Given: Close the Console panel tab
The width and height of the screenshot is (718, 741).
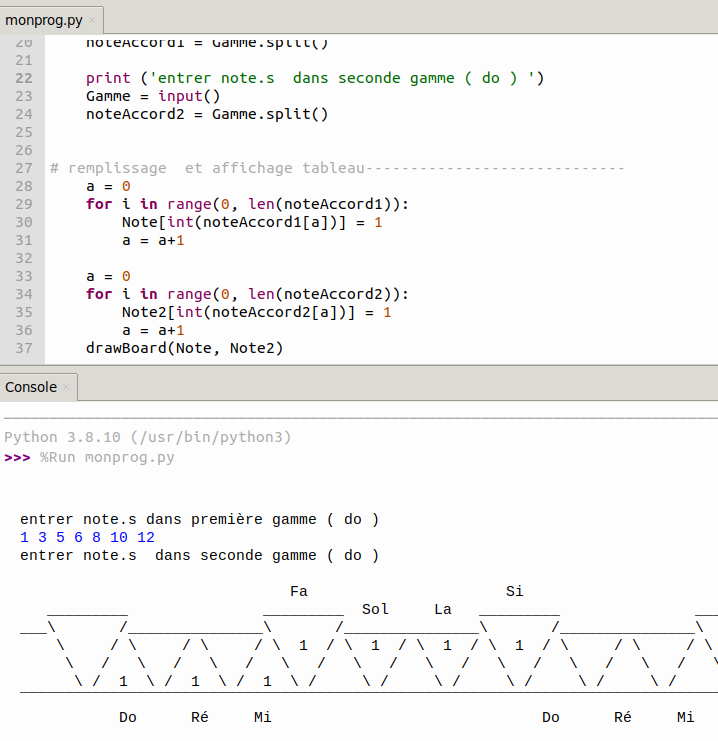Looking at the screenshot, I should pyautogui.click(x=67, y=388).
